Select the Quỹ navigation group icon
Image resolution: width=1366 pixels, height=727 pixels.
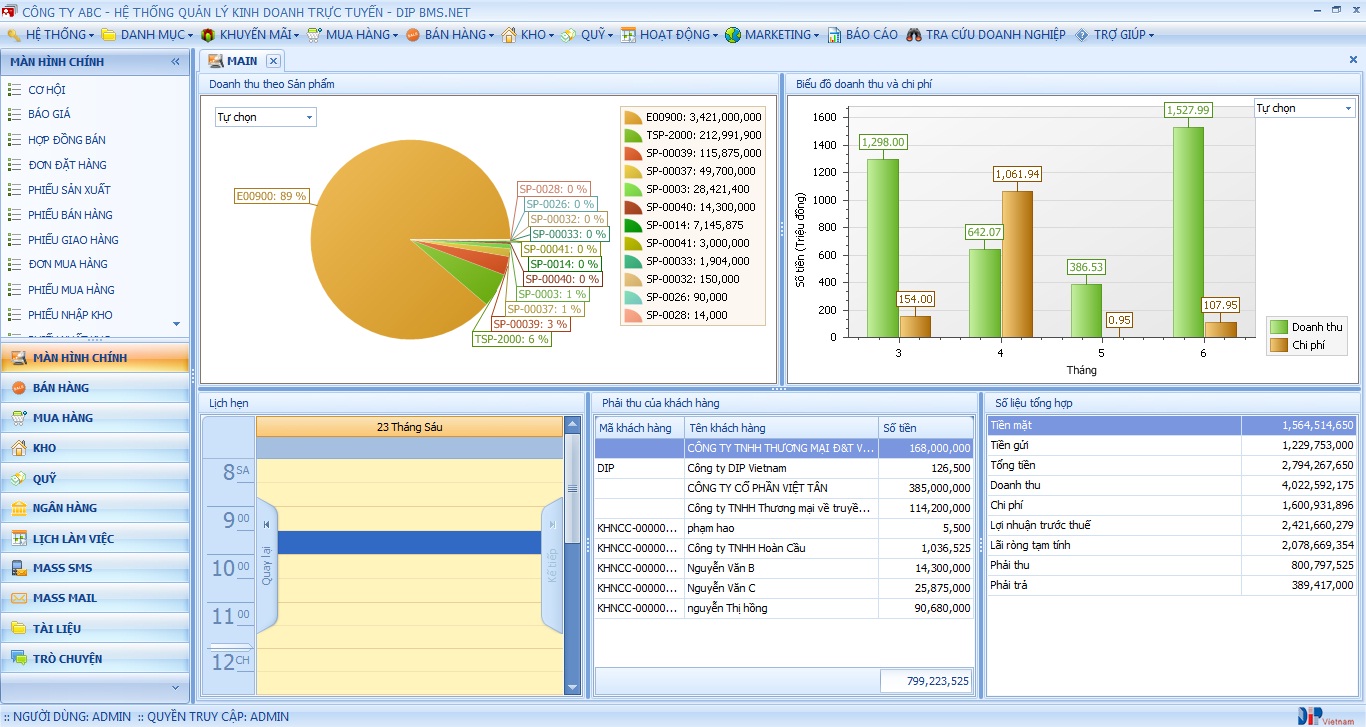pyautogui.click(x=18, y=479)
